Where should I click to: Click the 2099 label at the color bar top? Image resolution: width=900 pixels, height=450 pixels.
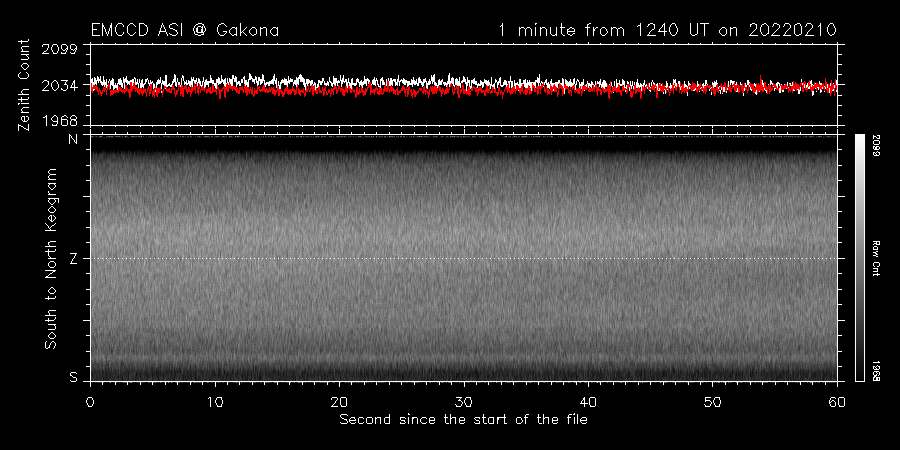(876, 146)
